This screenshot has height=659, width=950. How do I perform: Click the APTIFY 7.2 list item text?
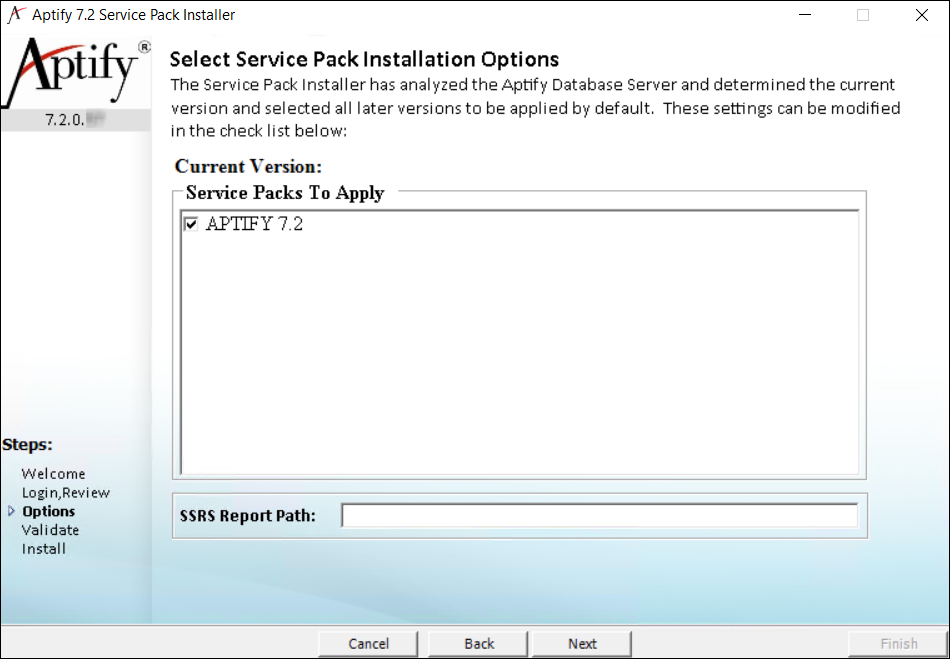(x=254, y=225)
